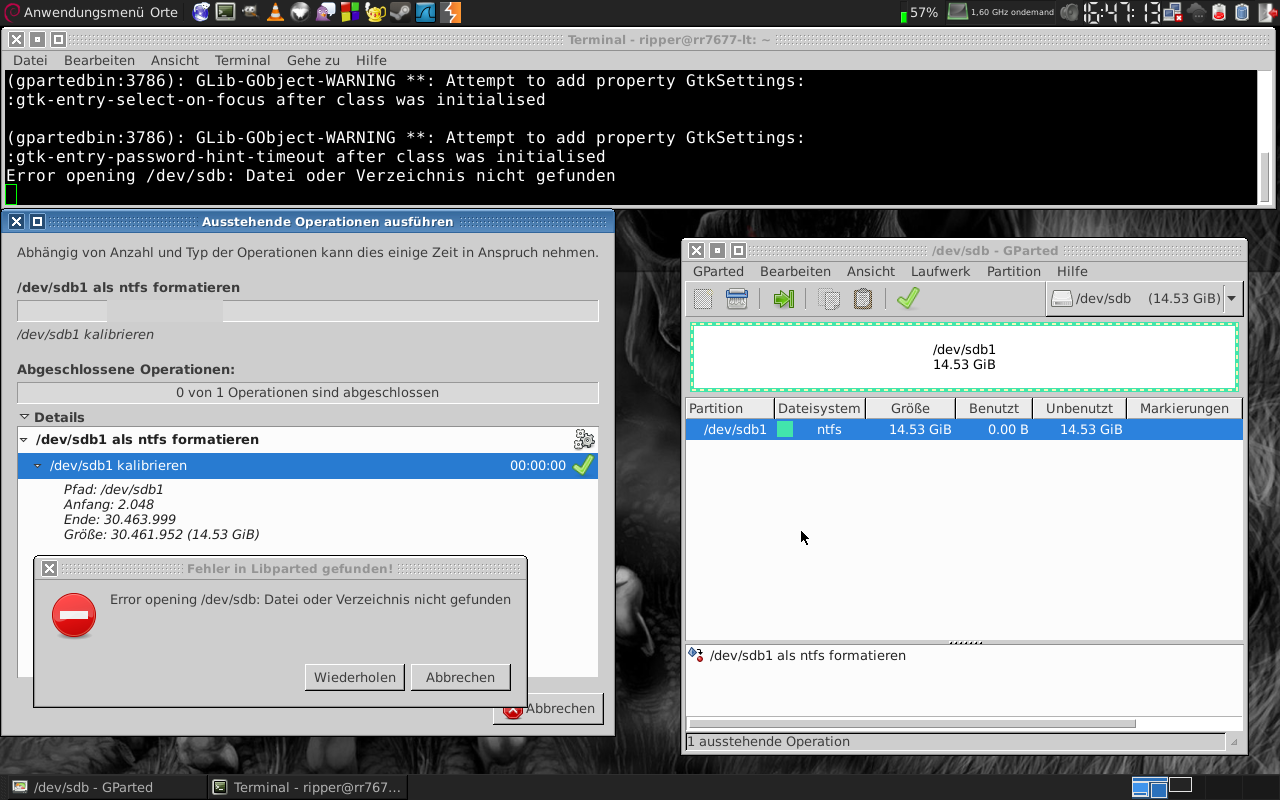Open the Ansicht menu in Terminal
Image resolution: width=1280 pixels, height=800 pixels.
pos(175,60)
